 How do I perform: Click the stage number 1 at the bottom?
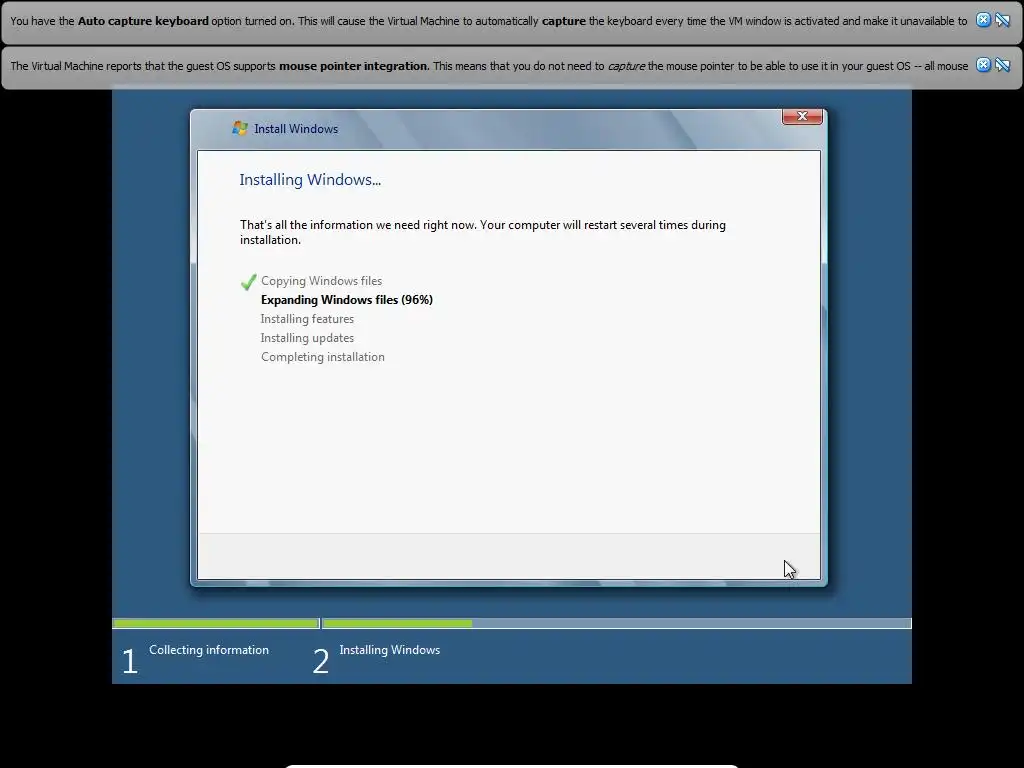pyautogui.click(x=130, y=662)
